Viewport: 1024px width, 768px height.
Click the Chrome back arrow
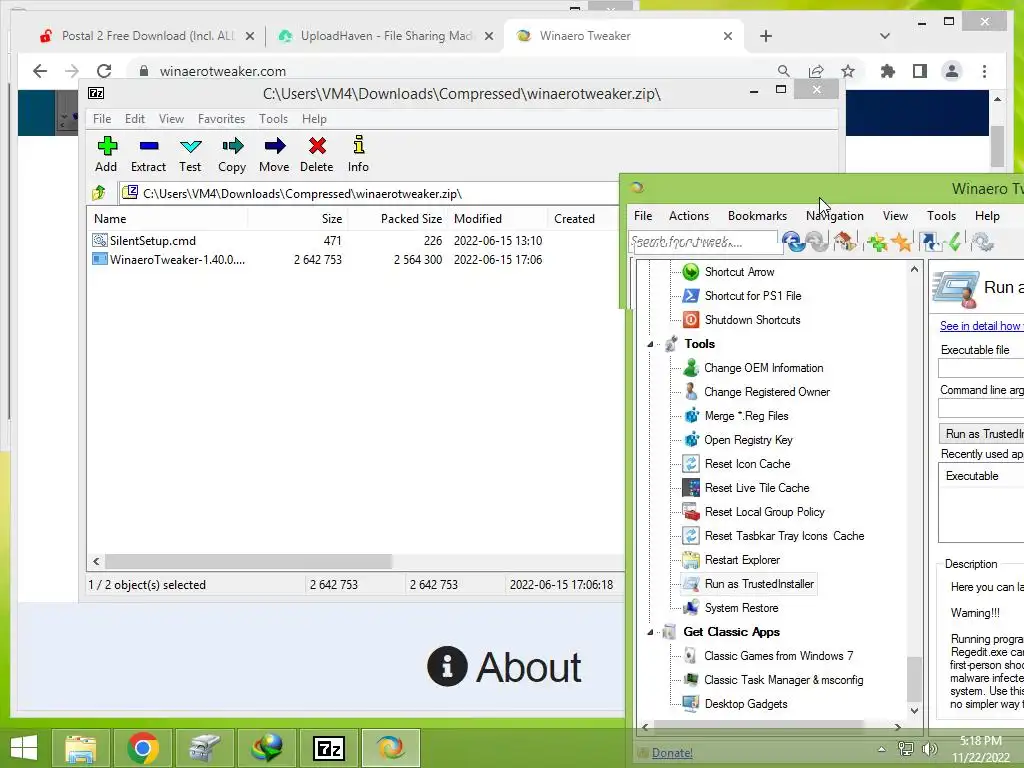pyautogui.click(x=40, y=71)
